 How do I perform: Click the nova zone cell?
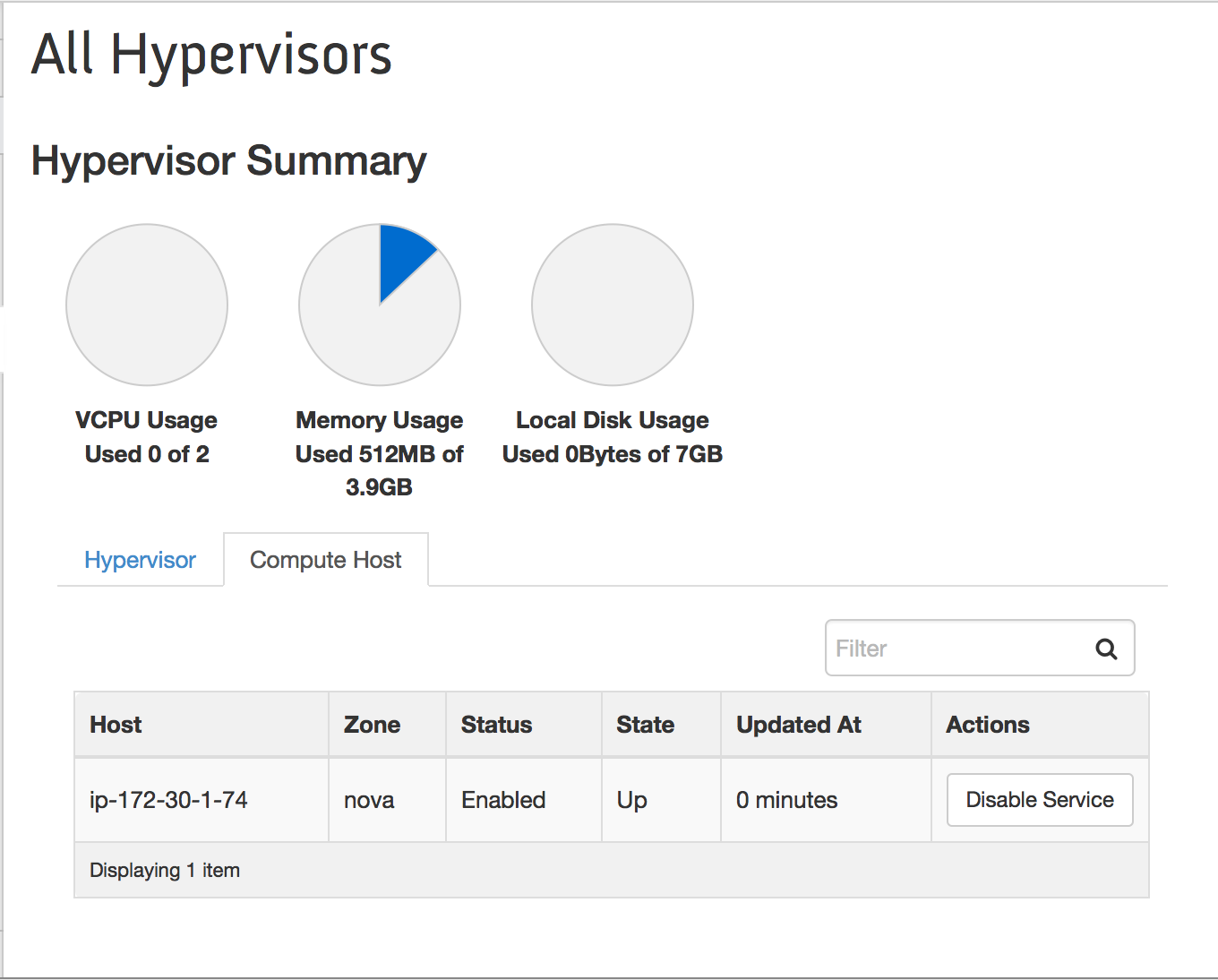pos(369,800)
